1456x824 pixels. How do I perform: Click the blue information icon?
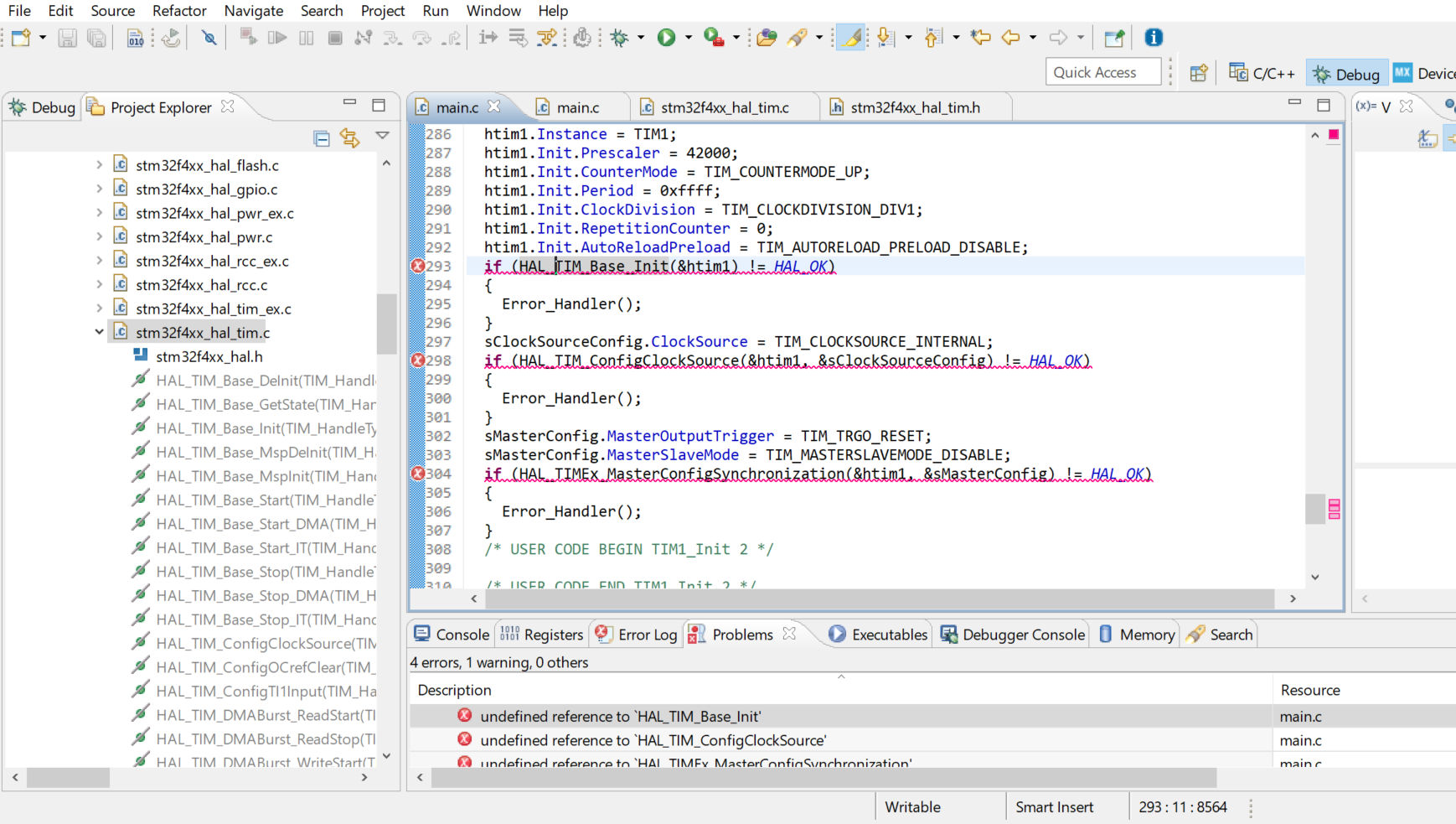point(1154,38)
